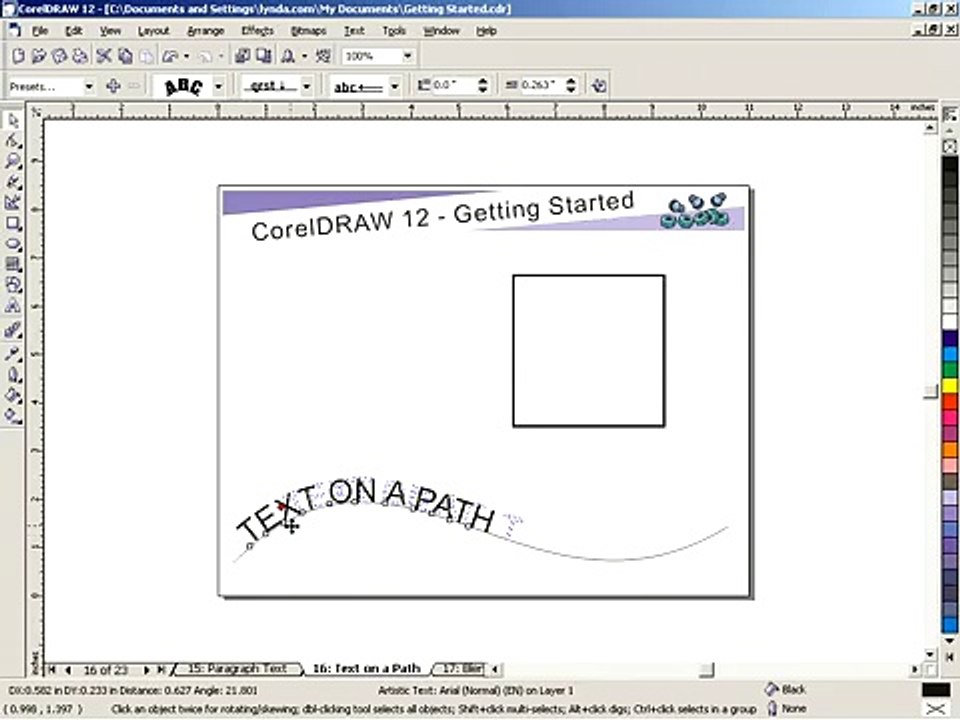
Task: Go to the first page button
Action: coord(52,670)
